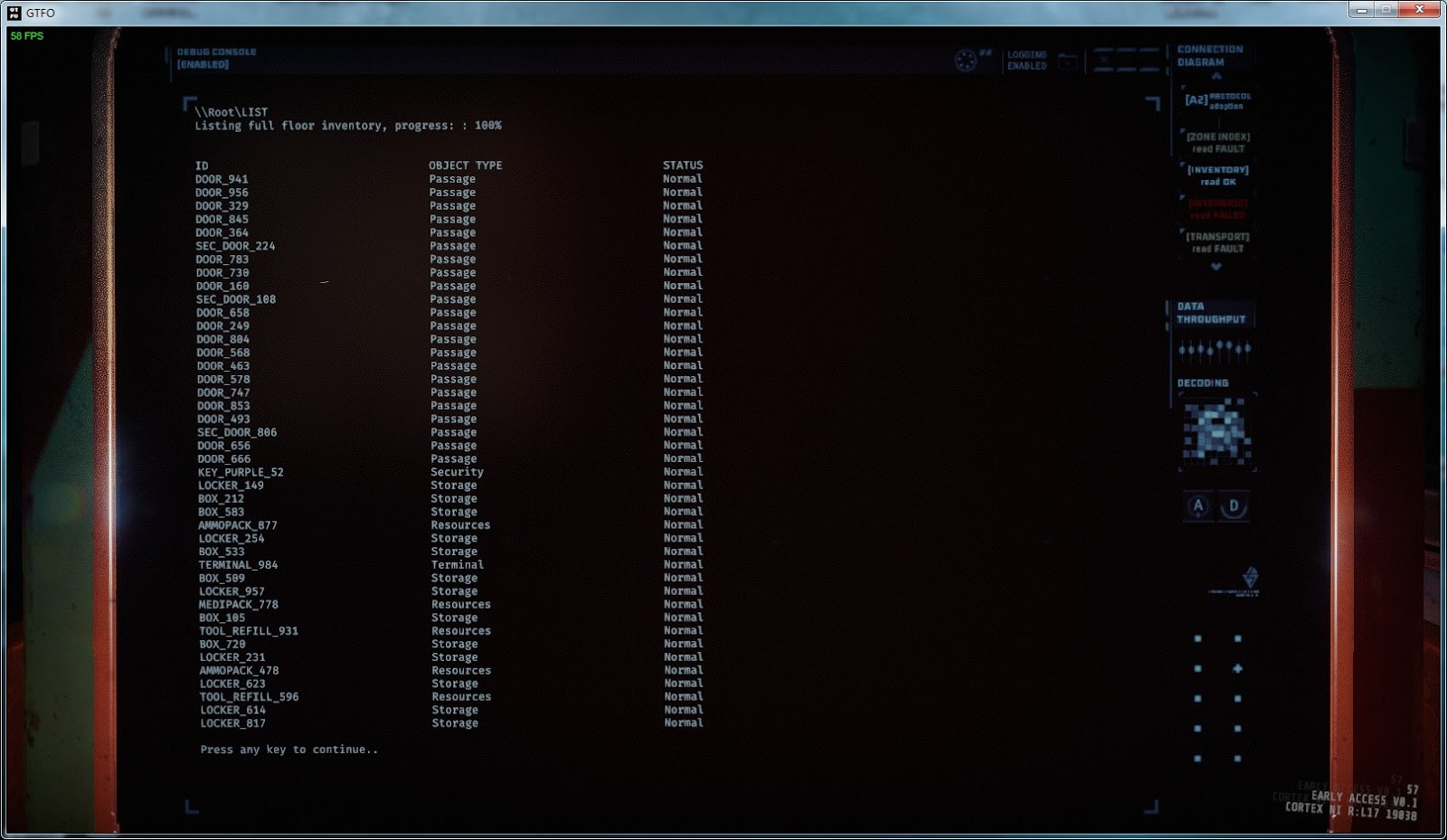The width and height of the screenshot is (1447, 840).
Task: Click the Terminal object type cell
Action: pyautogui.click(x=458, y=565)
